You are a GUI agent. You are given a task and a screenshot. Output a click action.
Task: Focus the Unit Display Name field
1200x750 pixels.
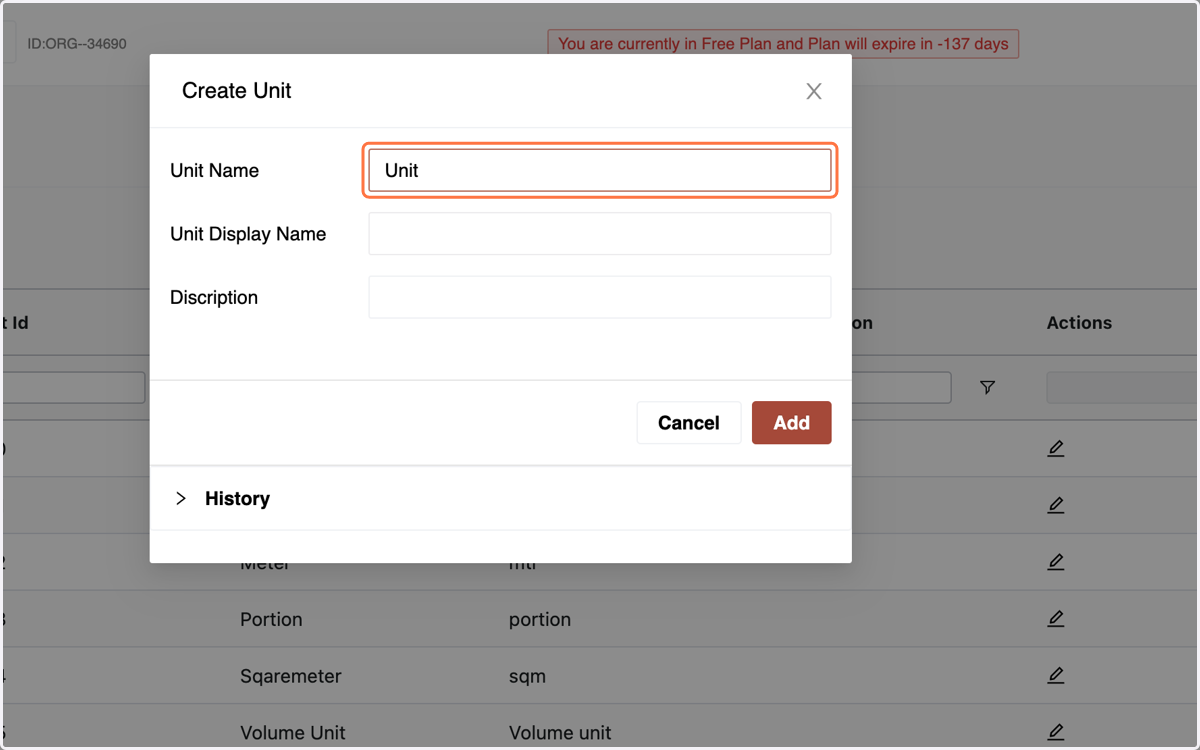(600, 234)
